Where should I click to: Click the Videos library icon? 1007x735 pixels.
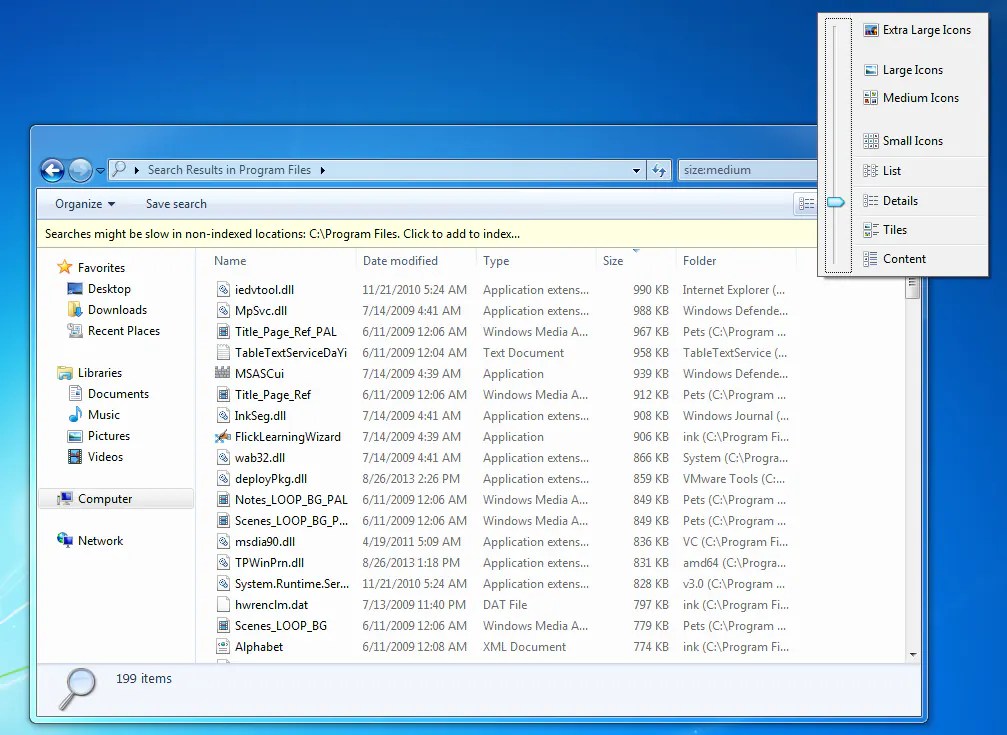83,456
